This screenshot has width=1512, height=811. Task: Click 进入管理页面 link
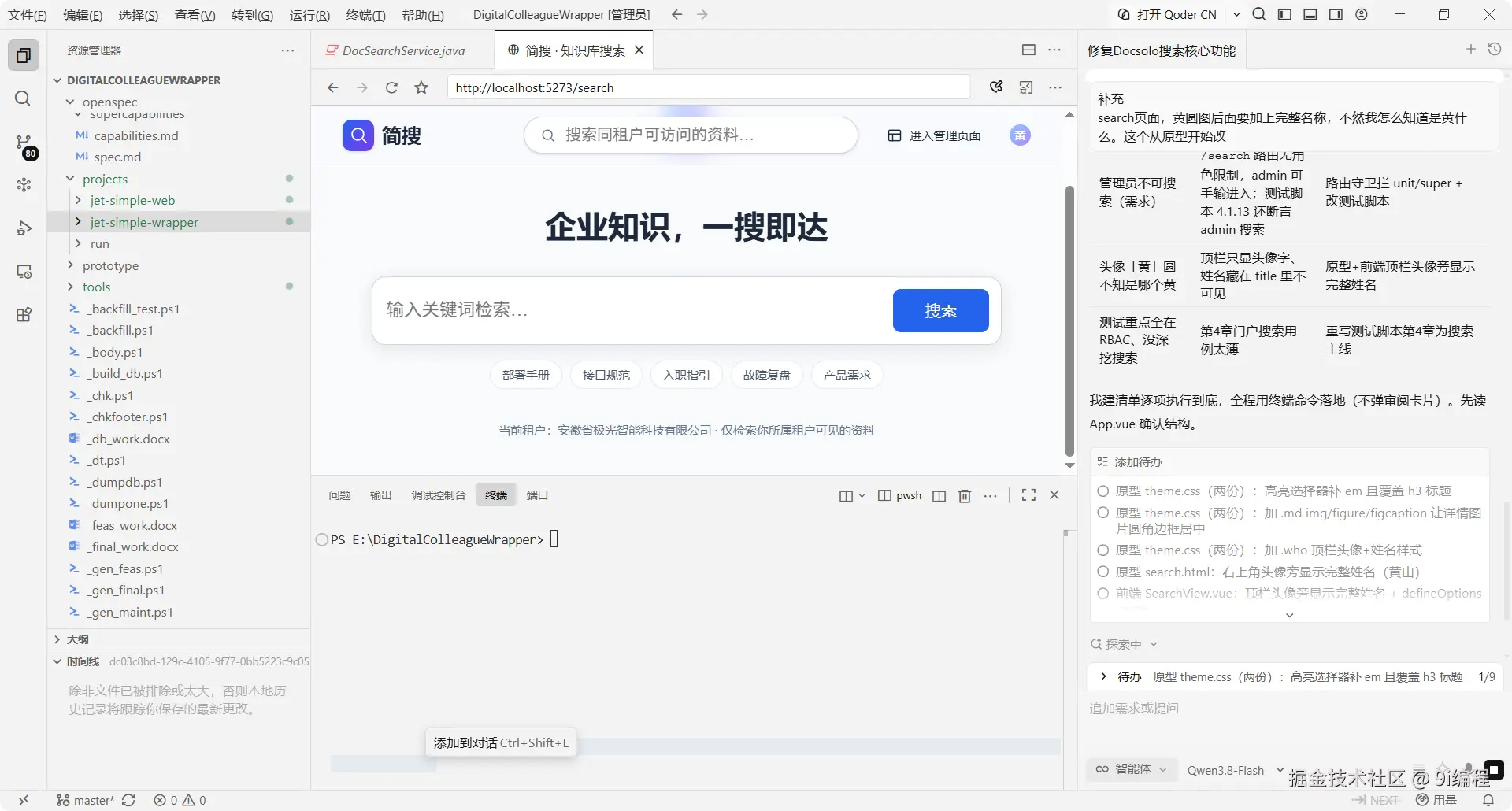pyautogui.click(x=934, y=135)
